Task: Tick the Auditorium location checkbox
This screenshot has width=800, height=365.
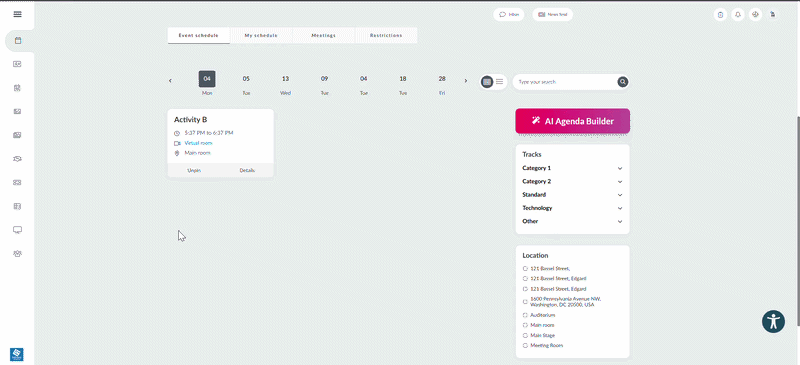Action: pos(526,315)
